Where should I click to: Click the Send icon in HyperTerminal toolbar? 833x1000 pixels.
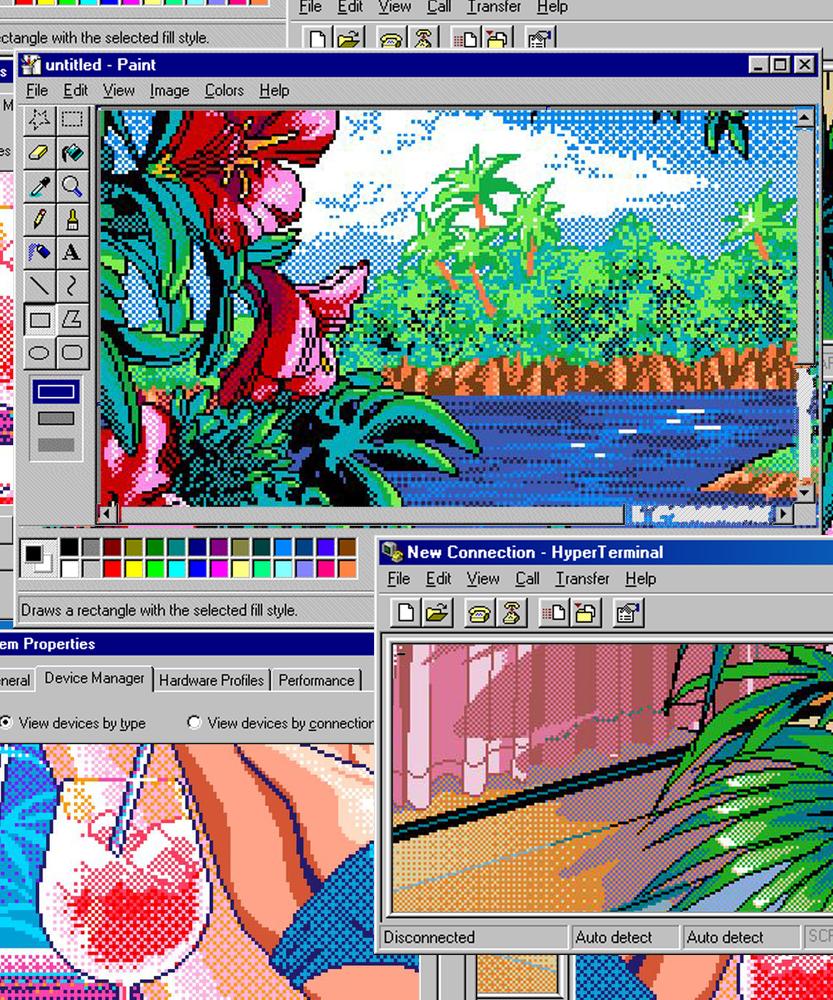point(554,613)
